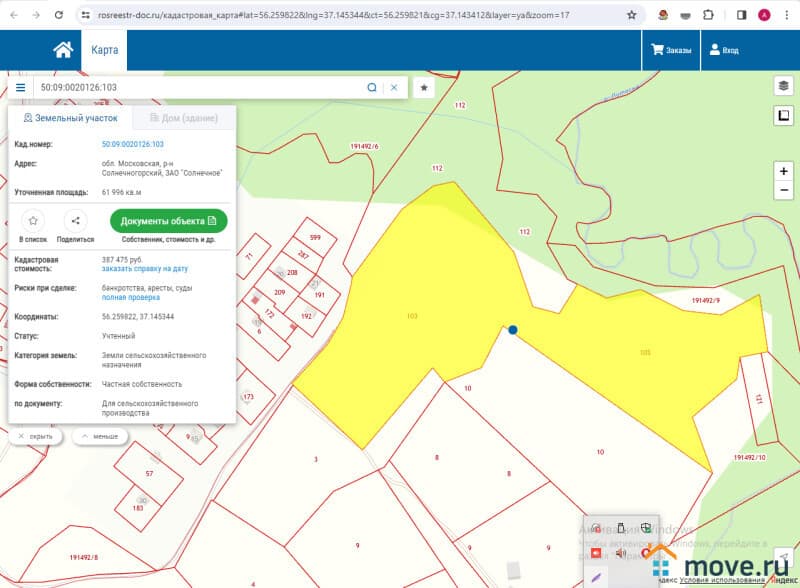Zoom in on the map
This screenshot has width=800, height=588.
click(x=783, y=171)
